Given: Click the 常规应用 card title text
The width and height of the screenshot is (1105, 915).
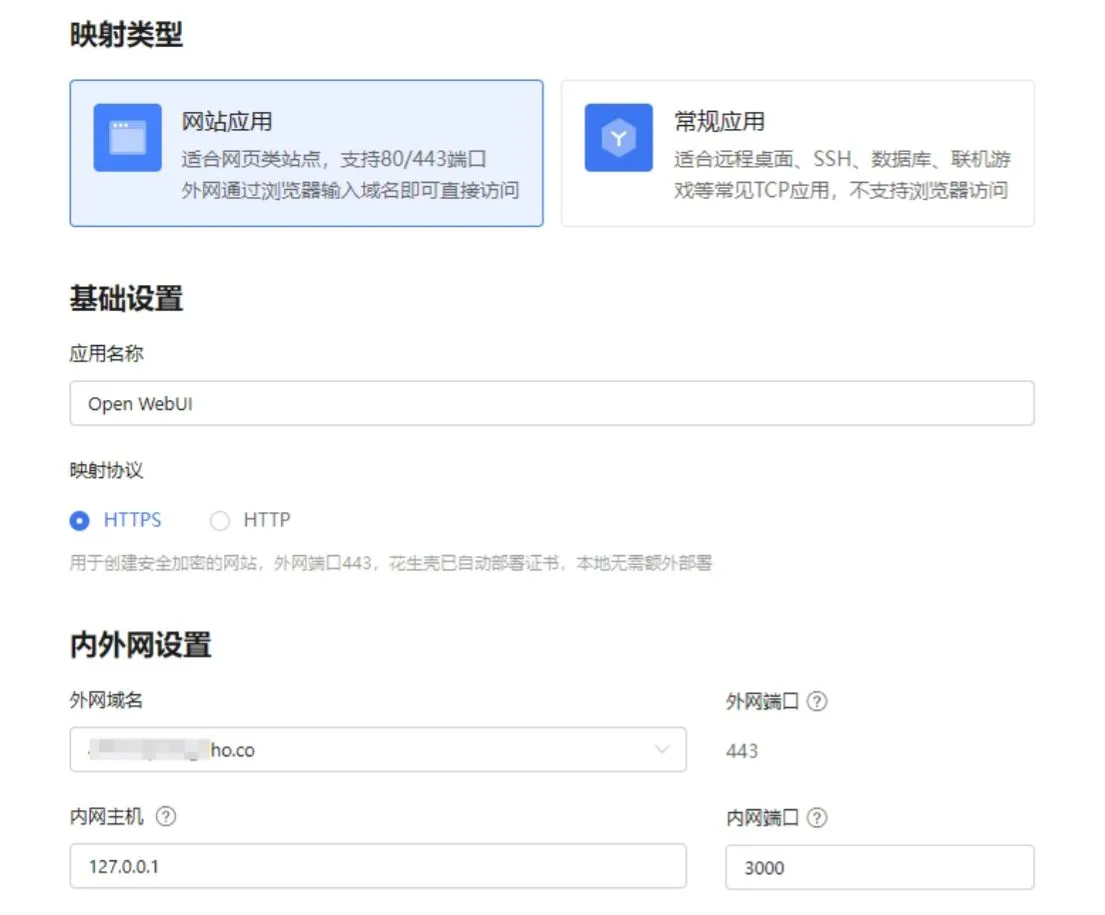Looking at the screenshot, I should click(x=720, y=121).
